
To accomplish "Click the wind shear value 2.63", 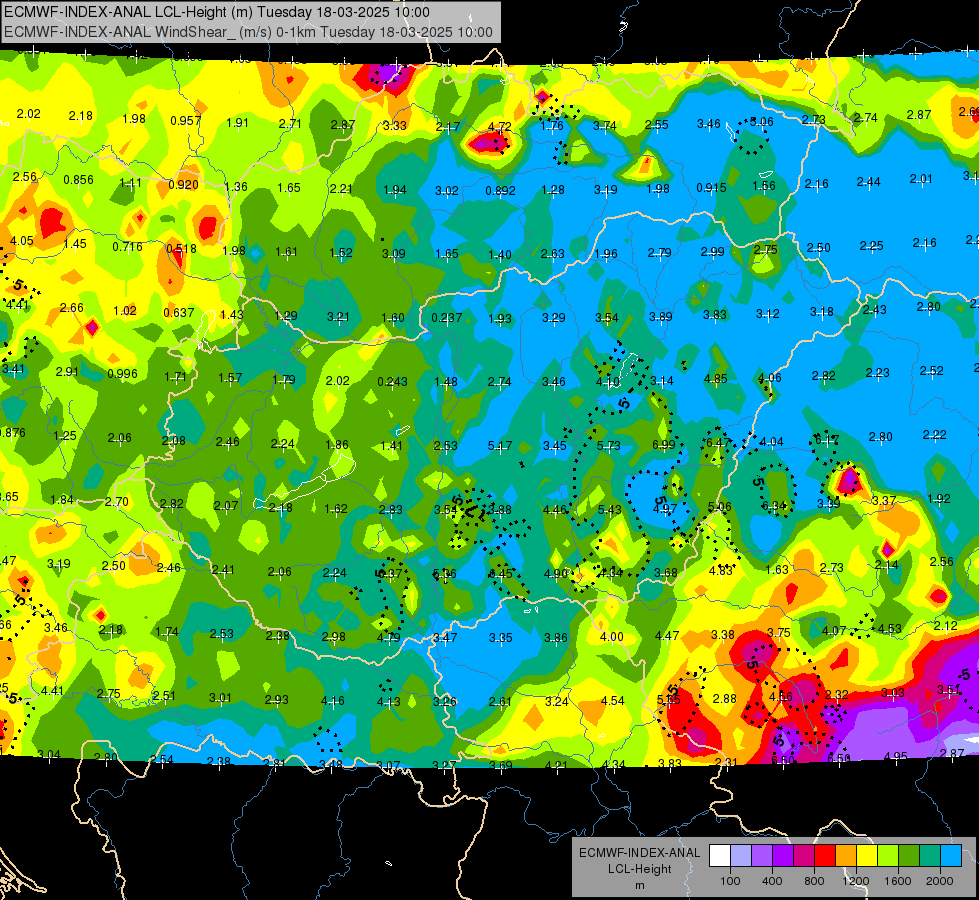I will click(553, 254).
